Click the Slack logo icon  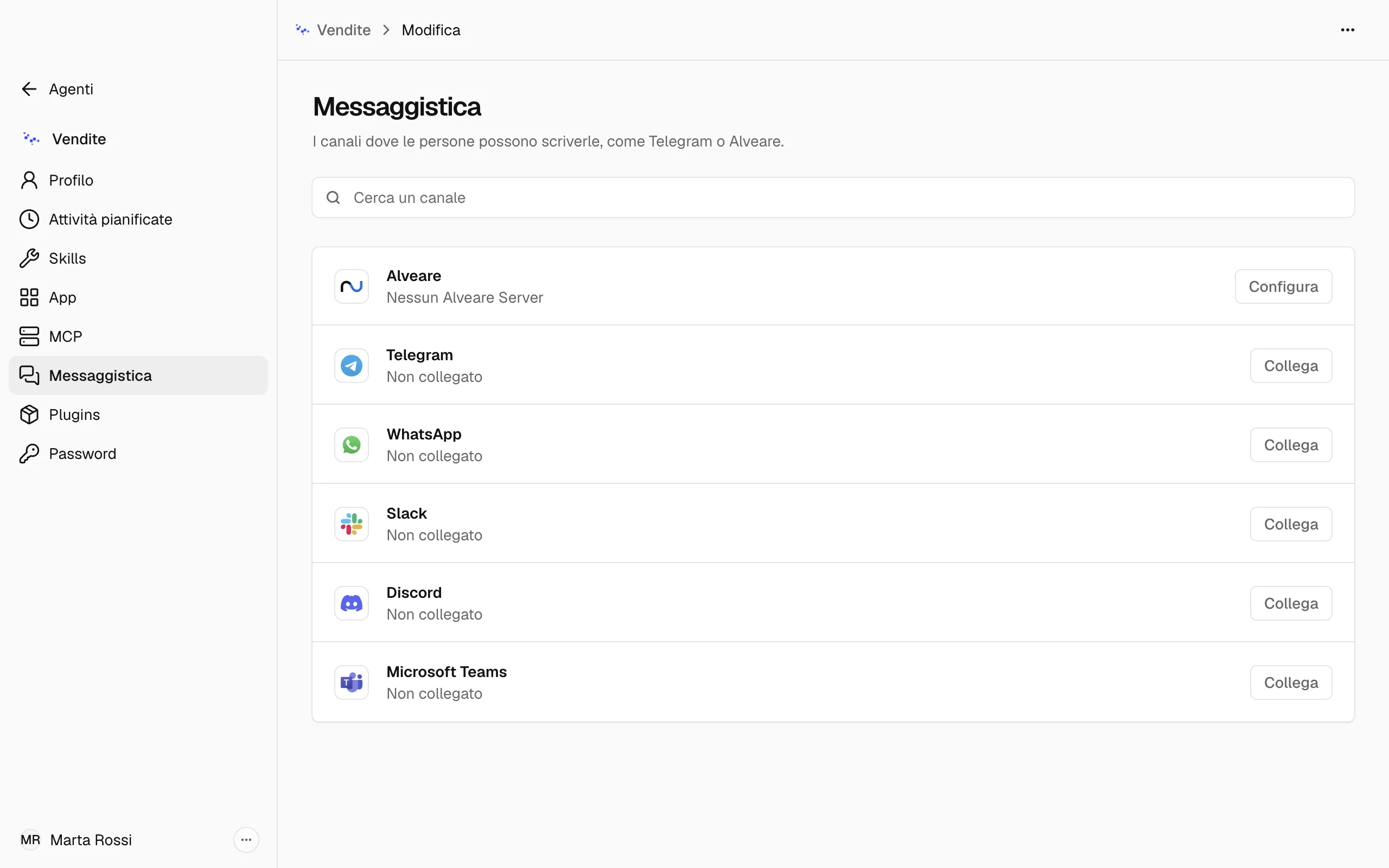(x=351, y=524)
